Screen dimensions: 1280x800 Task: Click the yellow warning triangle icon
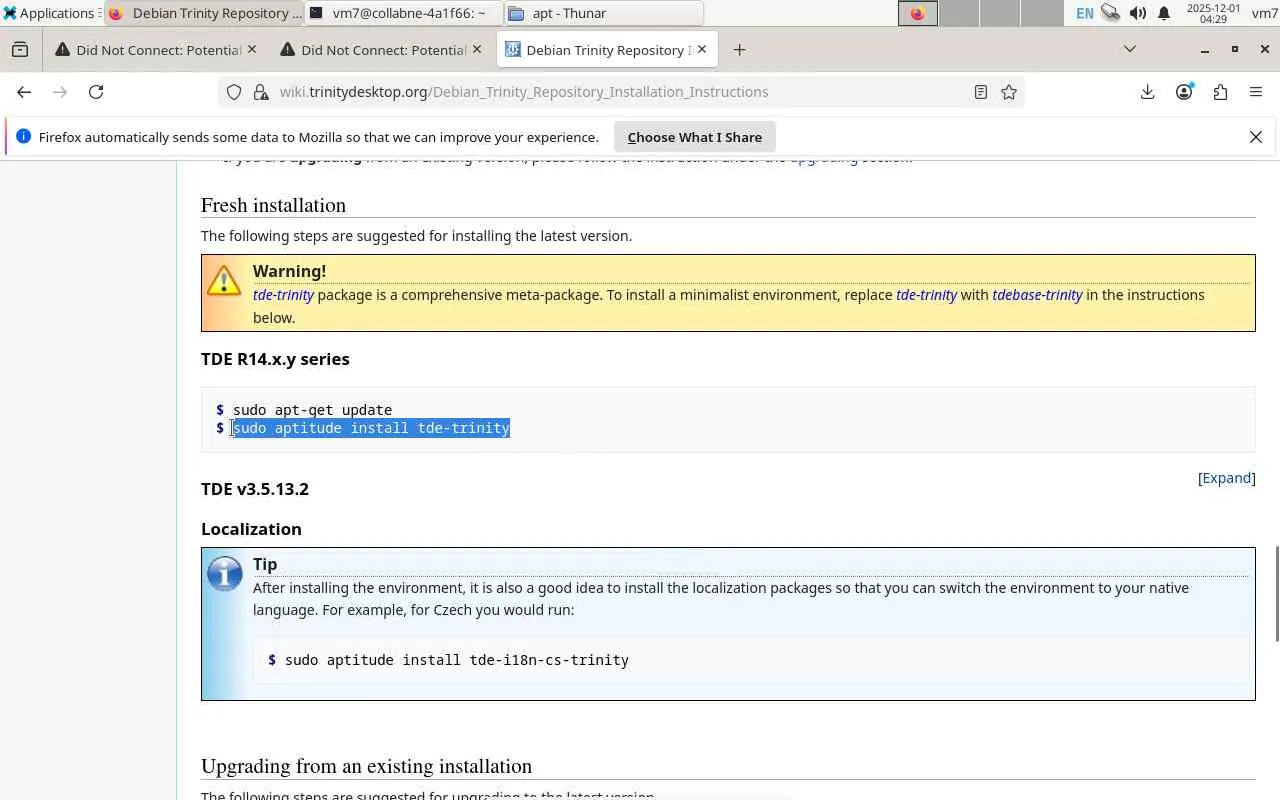point(224,280)
